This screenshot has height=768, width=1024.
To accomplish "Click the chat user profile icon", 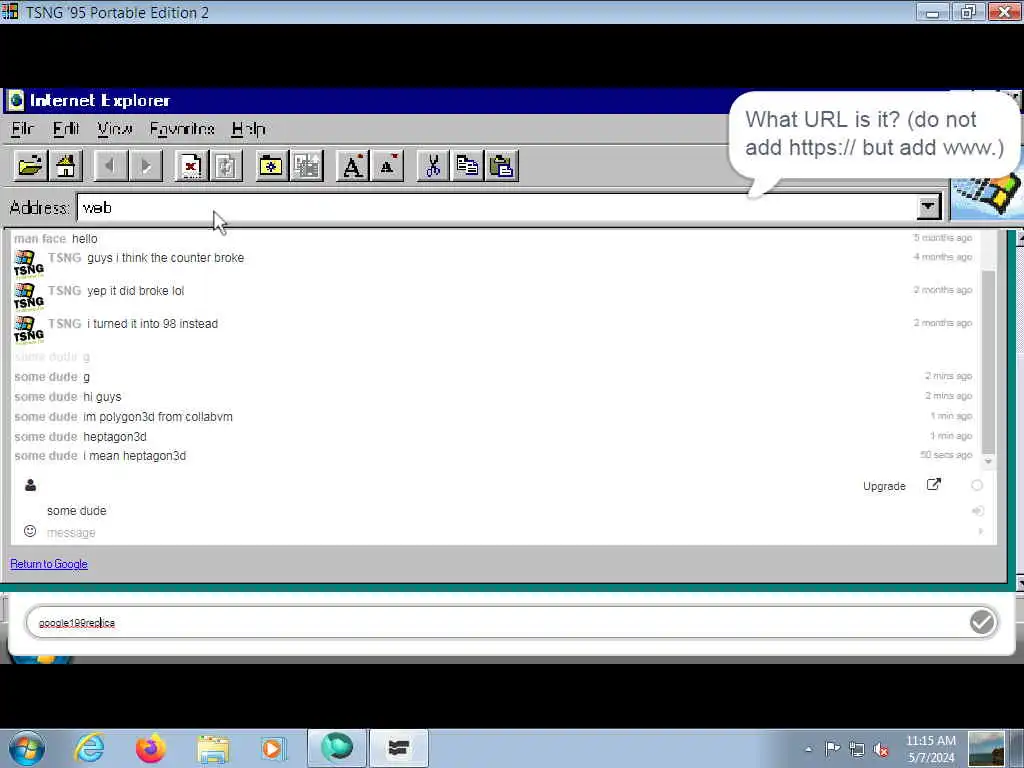I will coord(30,485).
